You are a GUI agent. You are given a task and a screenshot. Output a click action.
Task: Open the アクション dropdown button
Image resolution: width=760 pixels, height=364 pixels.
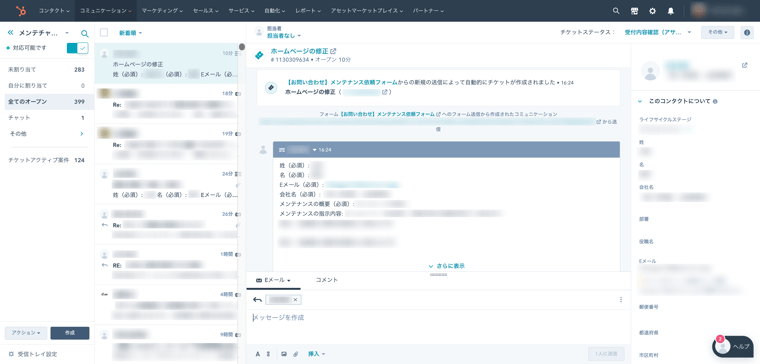(26, 333)
